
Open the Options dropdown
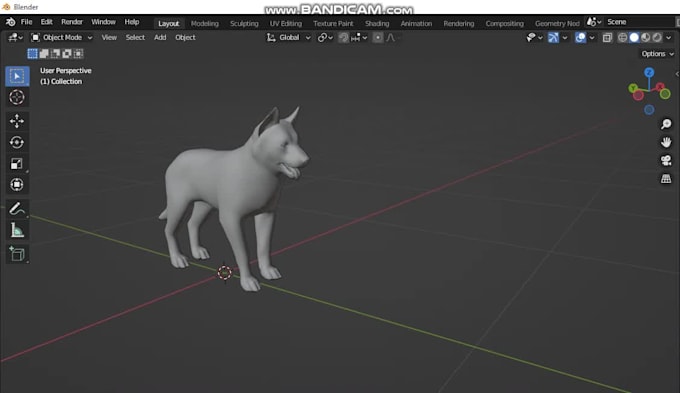[657, 54]
